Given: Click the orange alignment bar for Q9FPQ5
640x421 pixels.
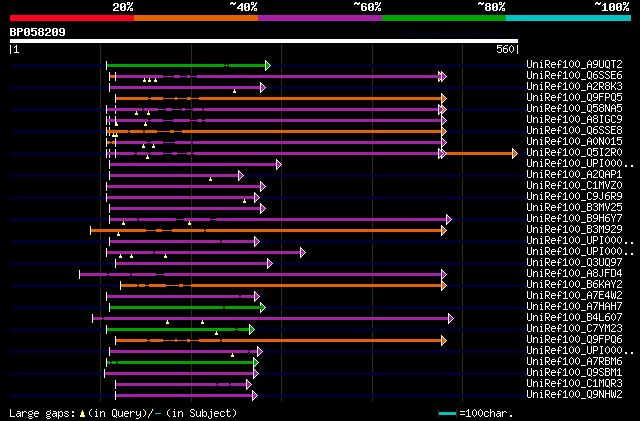Looking at the screenshot, I should click(x=278, y=98).
